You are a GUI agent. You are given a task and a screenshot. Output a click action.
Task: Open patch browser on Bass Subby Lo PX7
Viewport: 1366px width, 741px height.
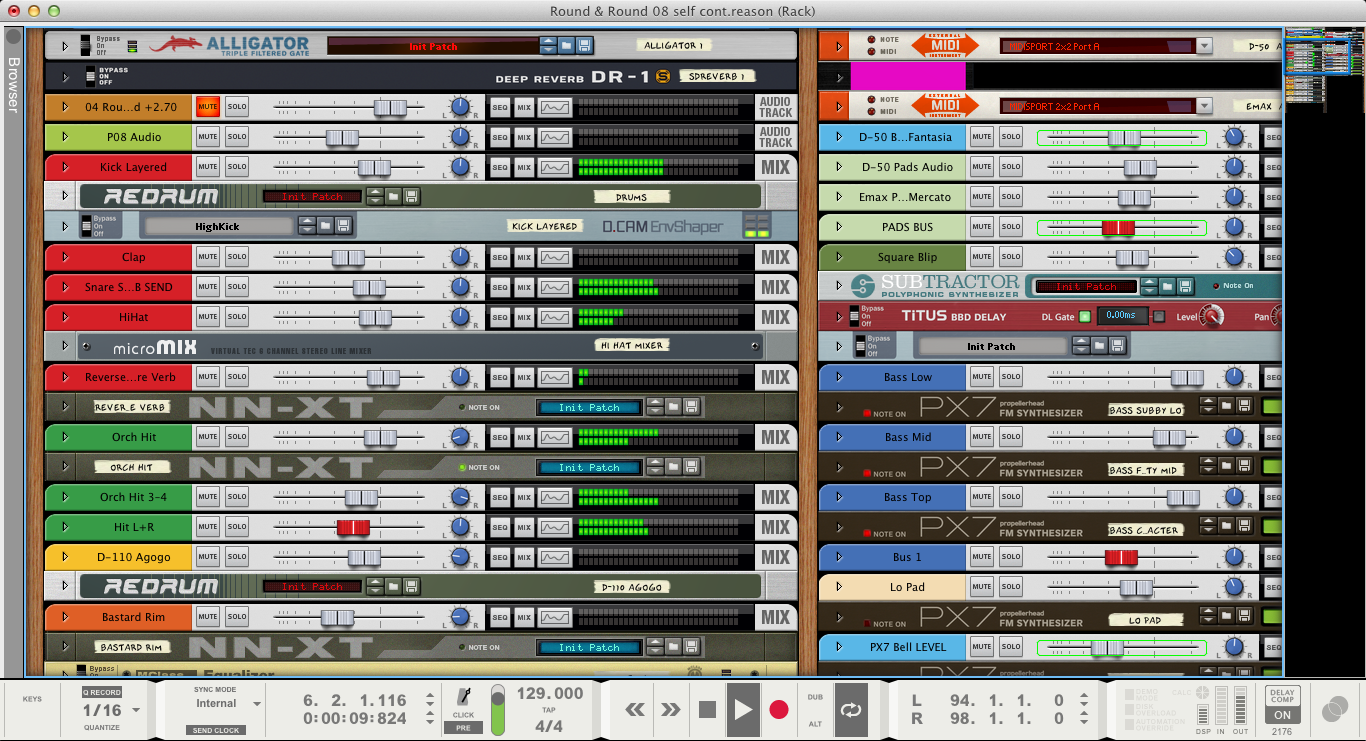coord(1226,407)
